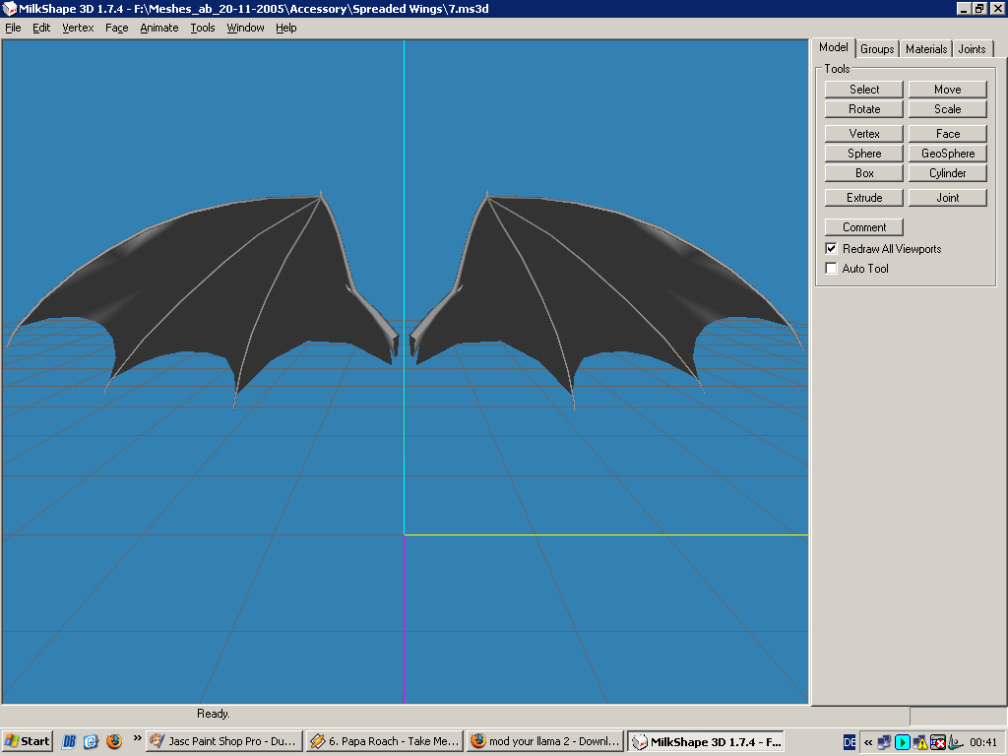Click the Face tool button
Viewport: 1008px width, 756px height.
click(948, 134)
